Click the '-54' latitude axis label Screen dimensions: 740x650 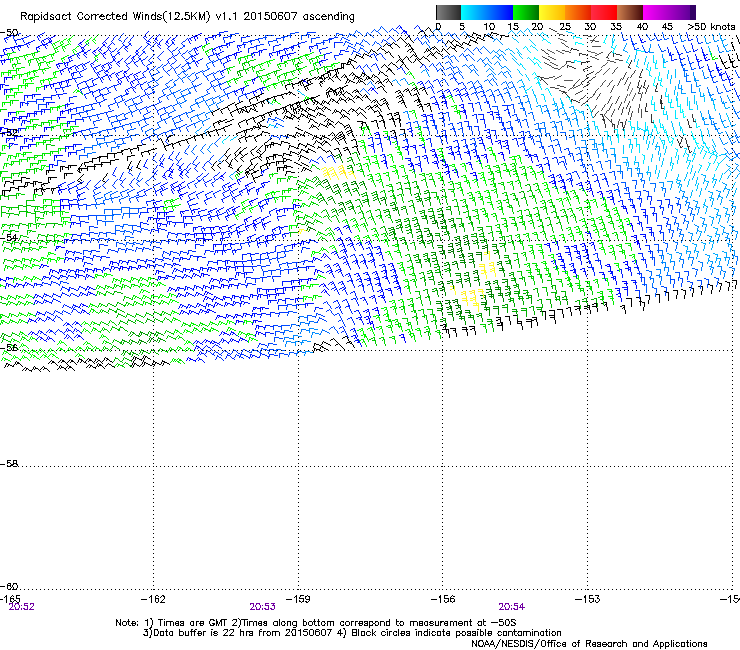(9, 238)
